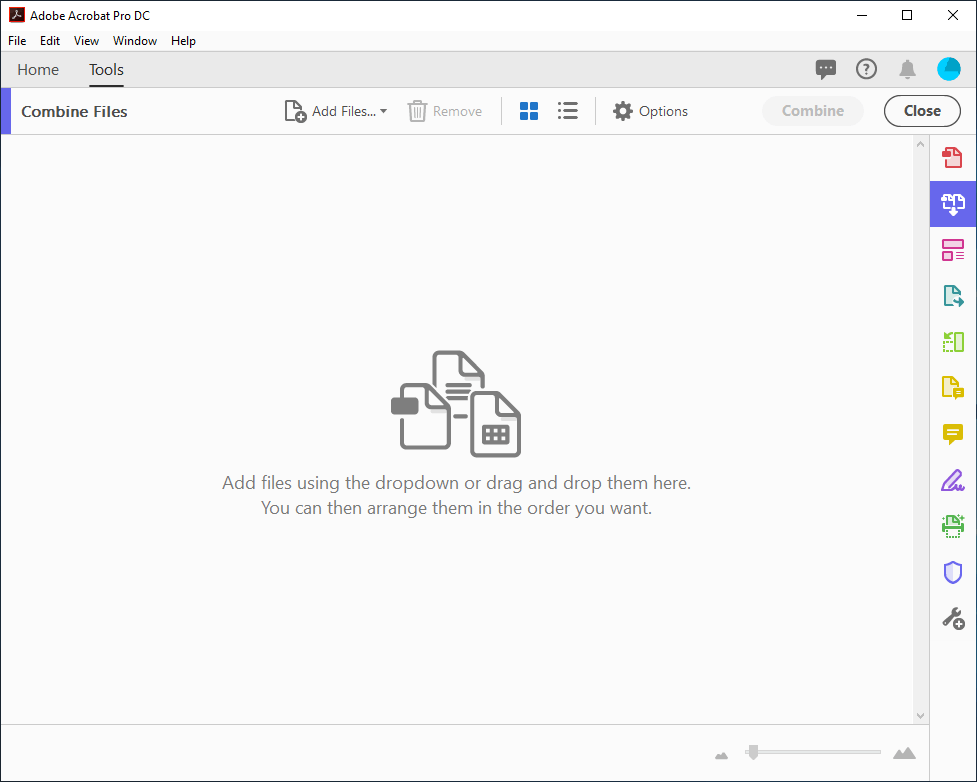
Task: Click the file drop area illustration
Action: [x=456, y=404]
